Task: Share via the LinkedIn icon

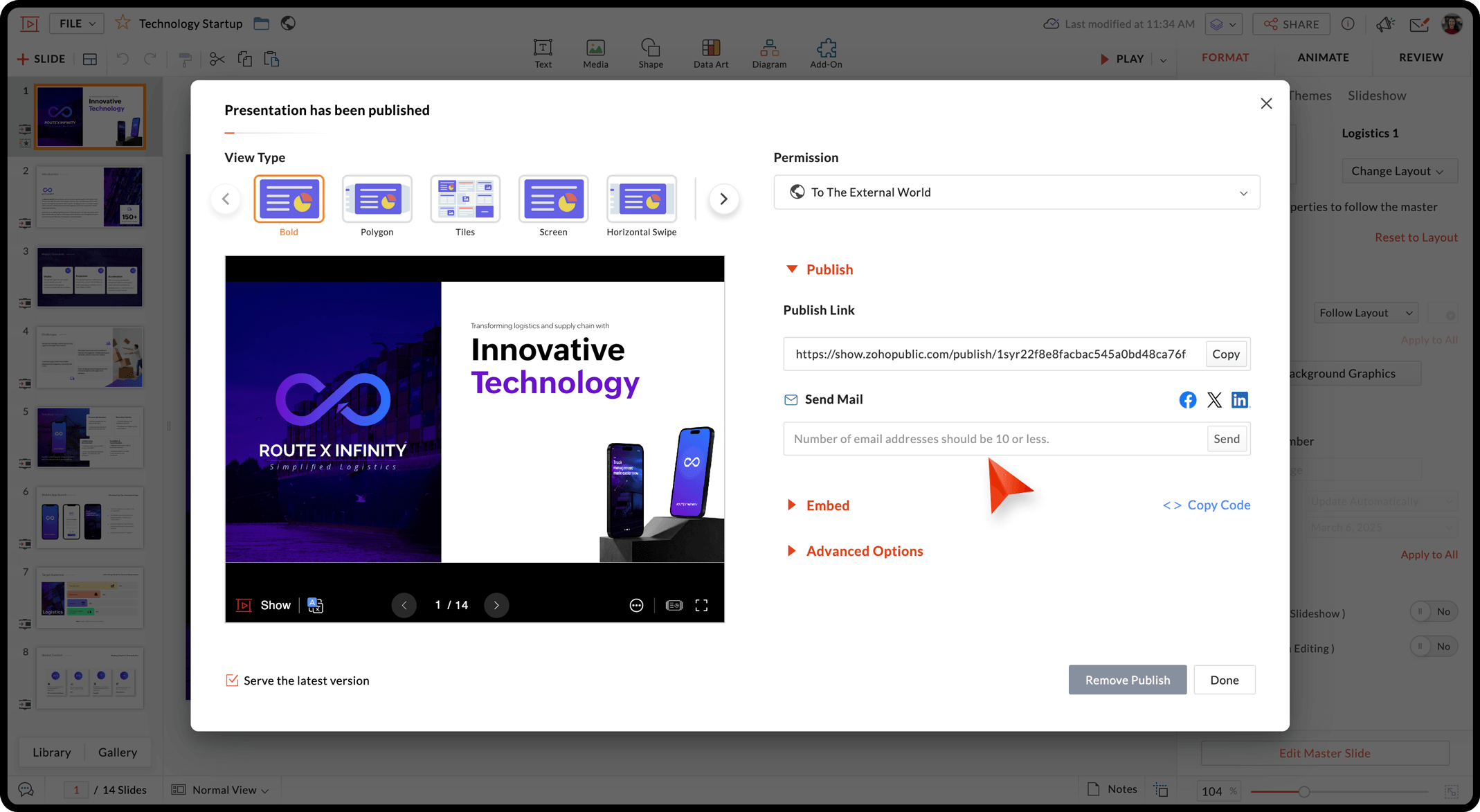Action: point(1240,400)
